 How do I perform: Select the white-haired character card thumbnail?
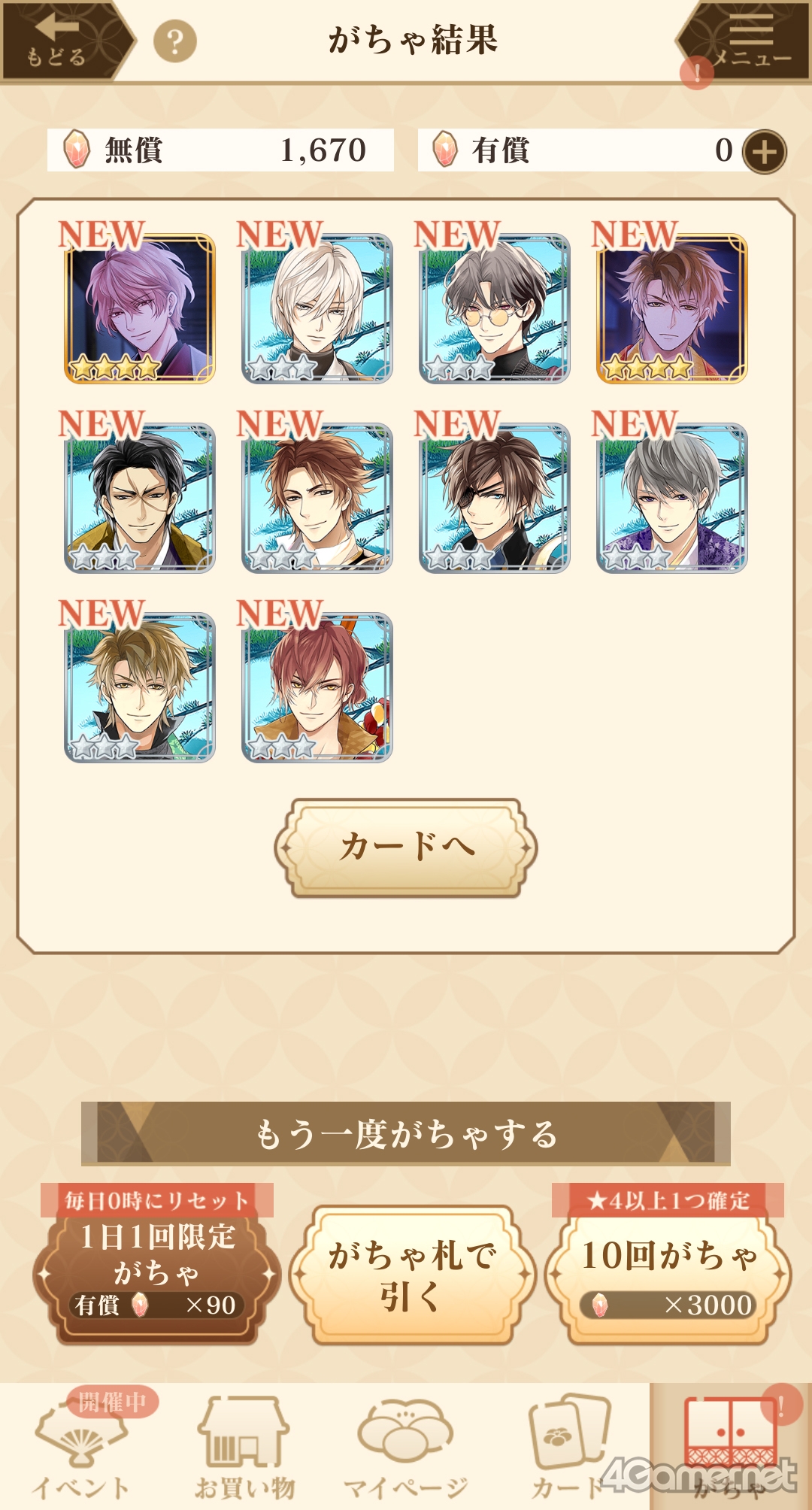click(x=317, y=308)
